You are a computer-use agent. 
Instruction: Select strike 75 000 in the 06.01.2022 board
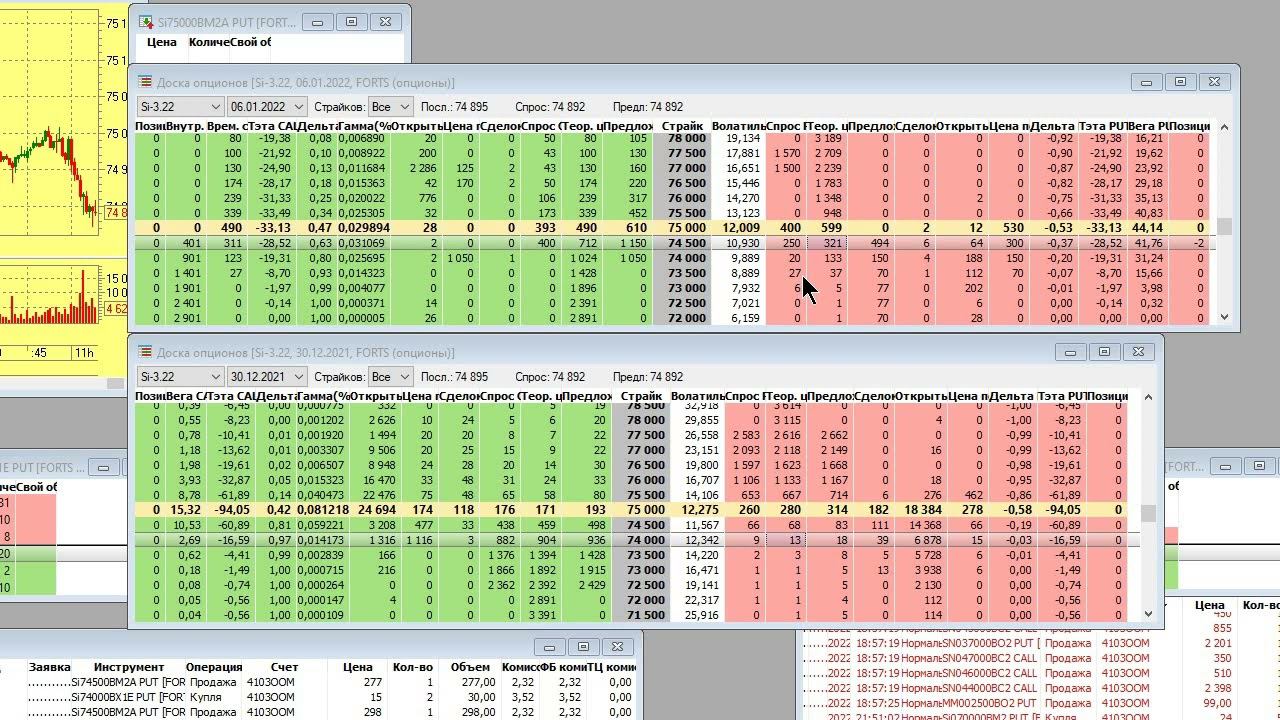683,228
